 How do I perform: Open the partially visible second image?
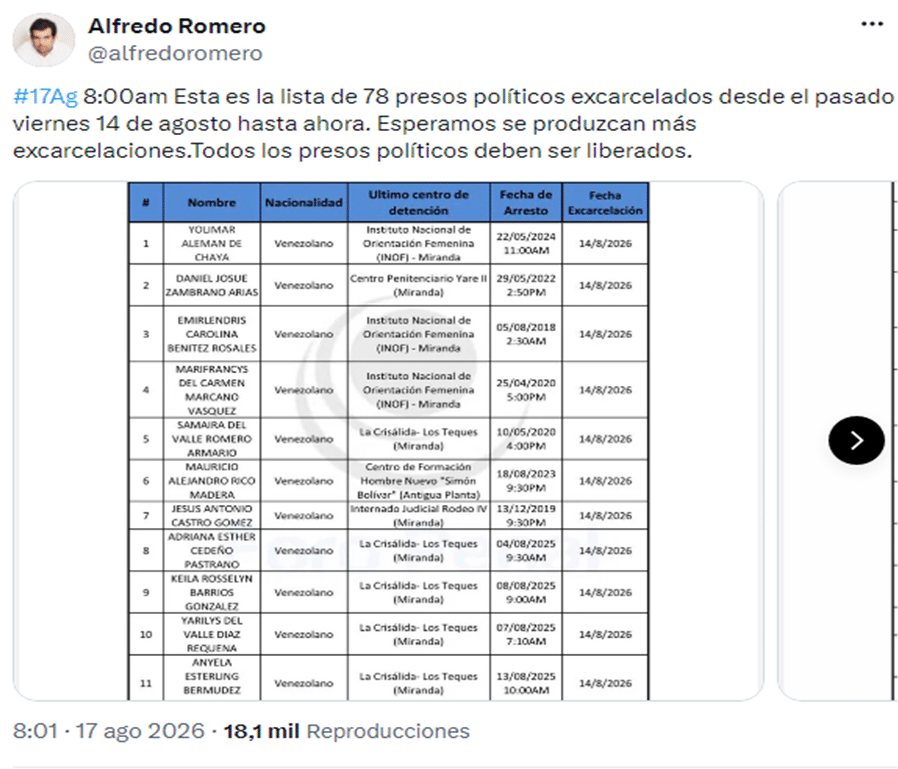pyautogui.click(x=837, y=441)
